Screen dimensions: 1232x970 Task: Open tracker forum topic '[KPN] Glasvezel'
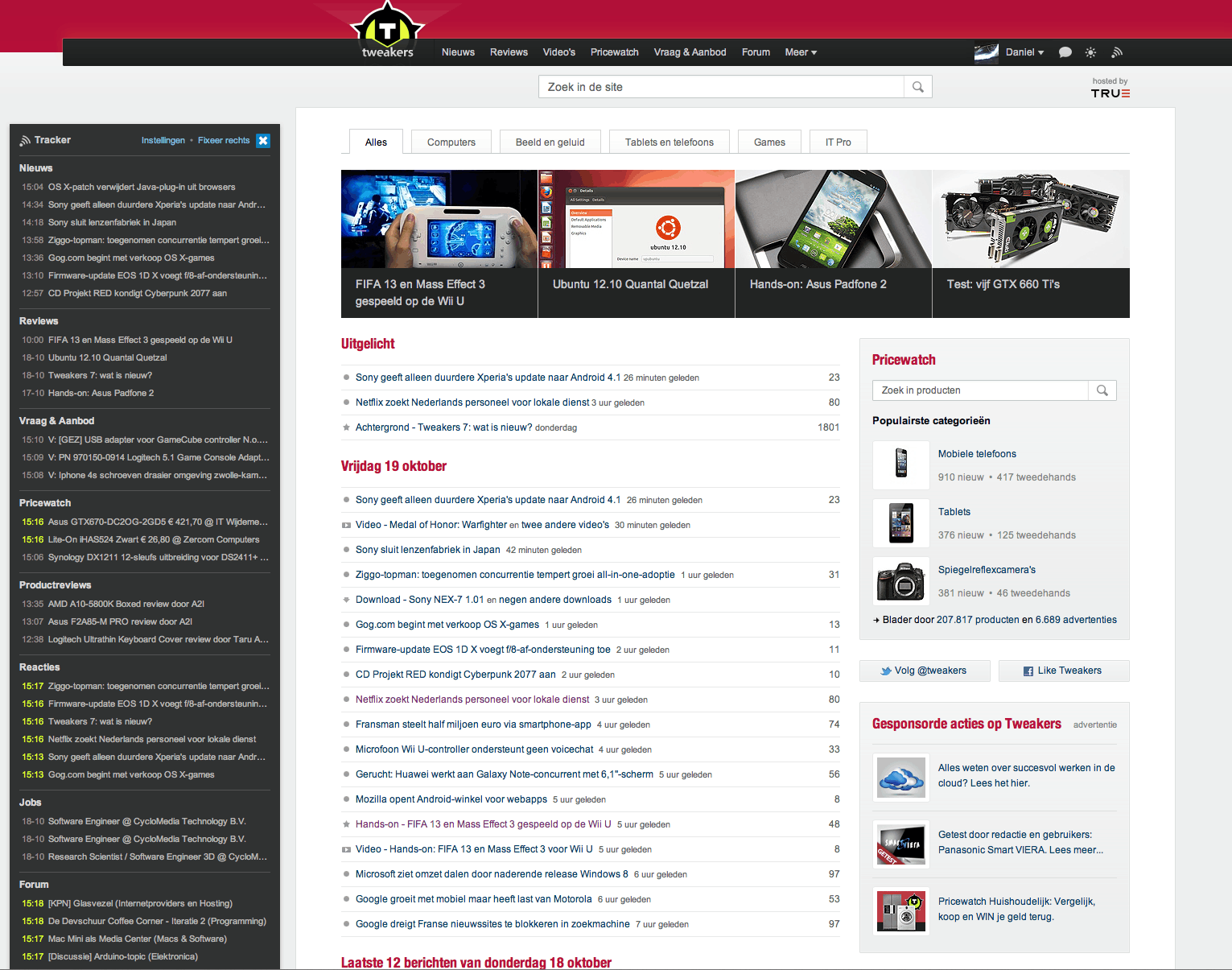coord(140,903)
